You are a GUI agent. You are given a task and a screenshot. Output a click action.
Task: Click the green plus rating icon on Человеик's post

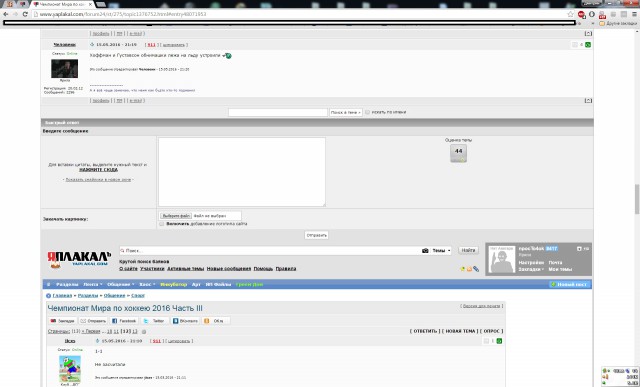click(588, 44)
